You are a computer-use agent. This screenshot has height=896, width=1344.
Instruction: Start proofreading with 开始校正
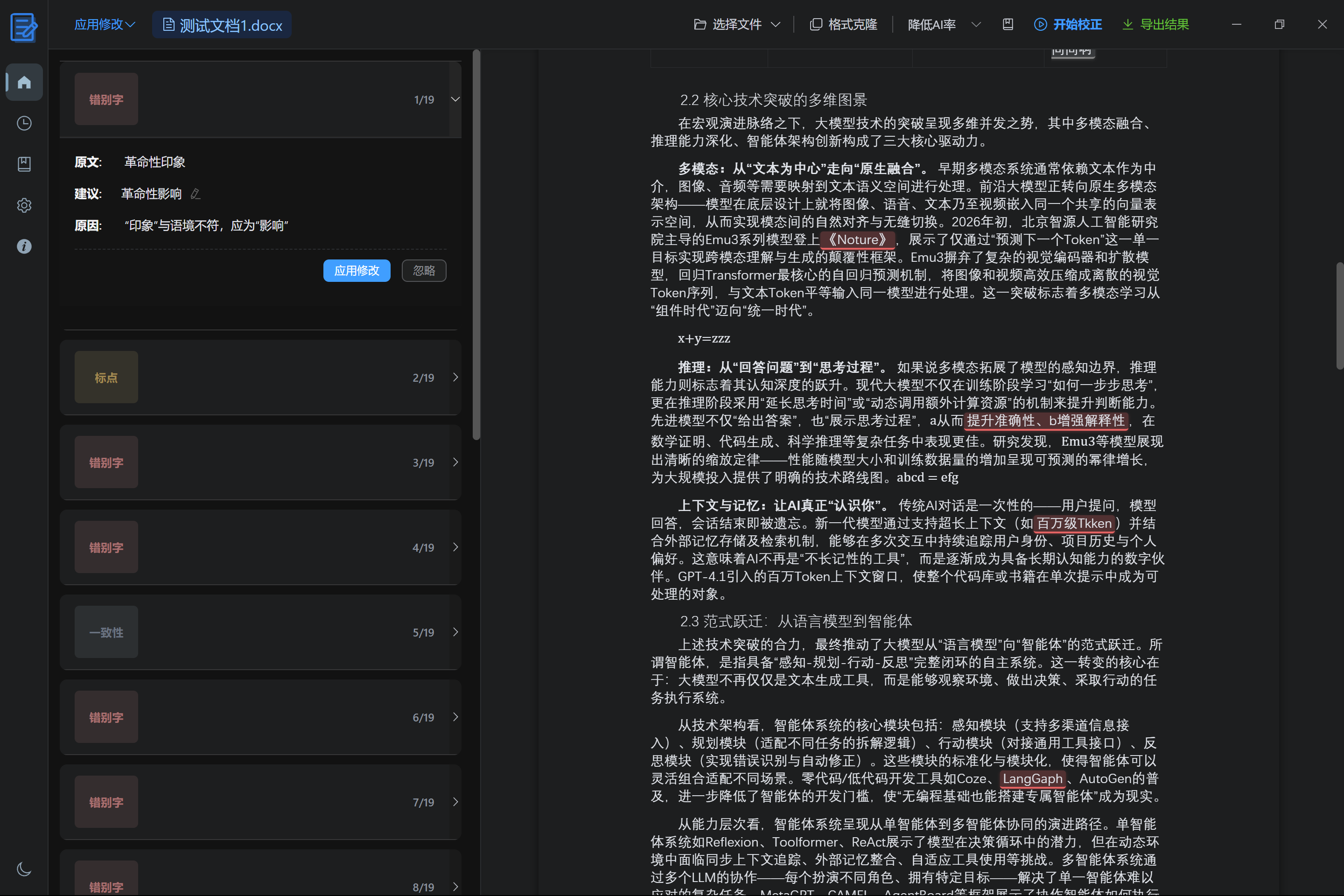click(1068, 25)
